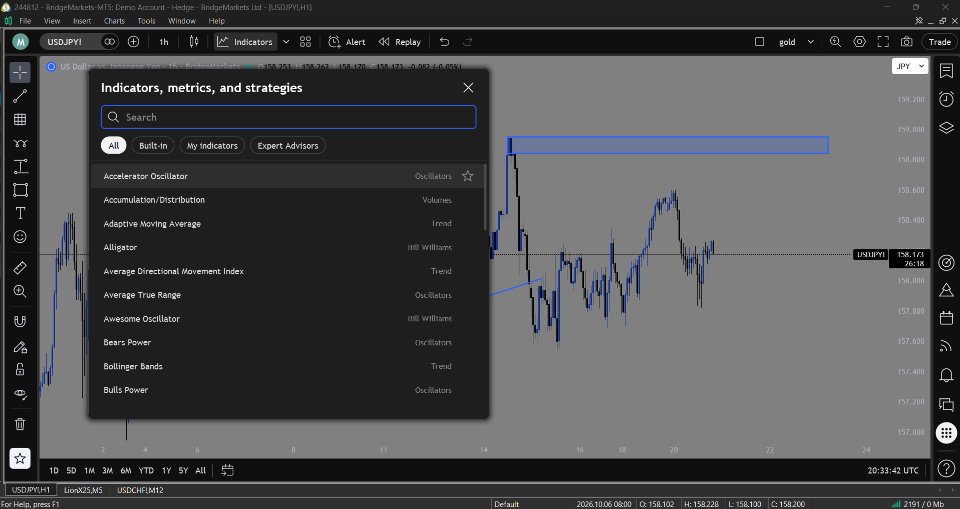The height and width of the screenshot is (509, 960).
Task: Select the My indicators filter tab
Action: [x=212, y=146]
